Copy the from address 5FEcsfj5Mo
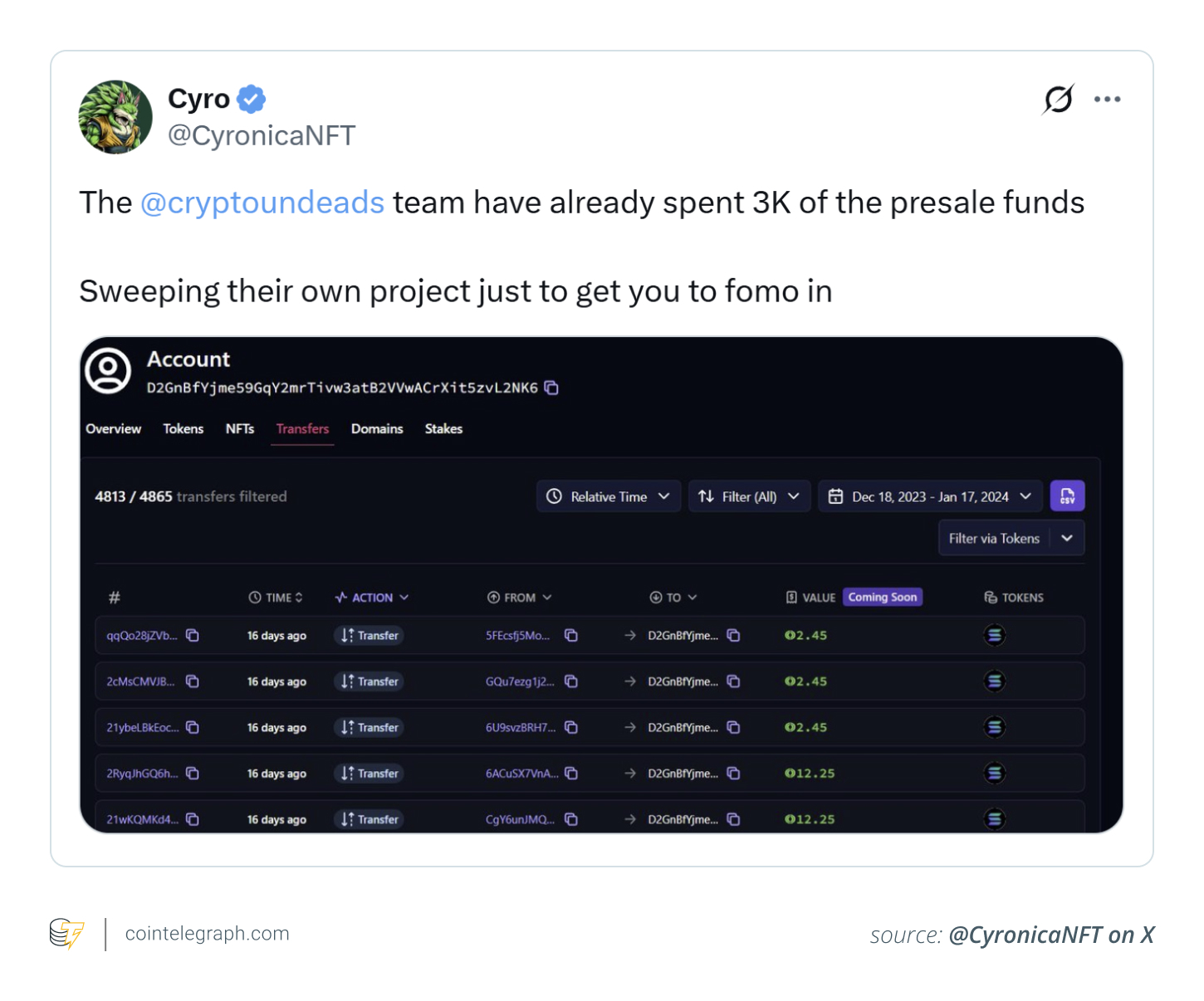This screenshot has width=1204, height=1001. point(571,635)
